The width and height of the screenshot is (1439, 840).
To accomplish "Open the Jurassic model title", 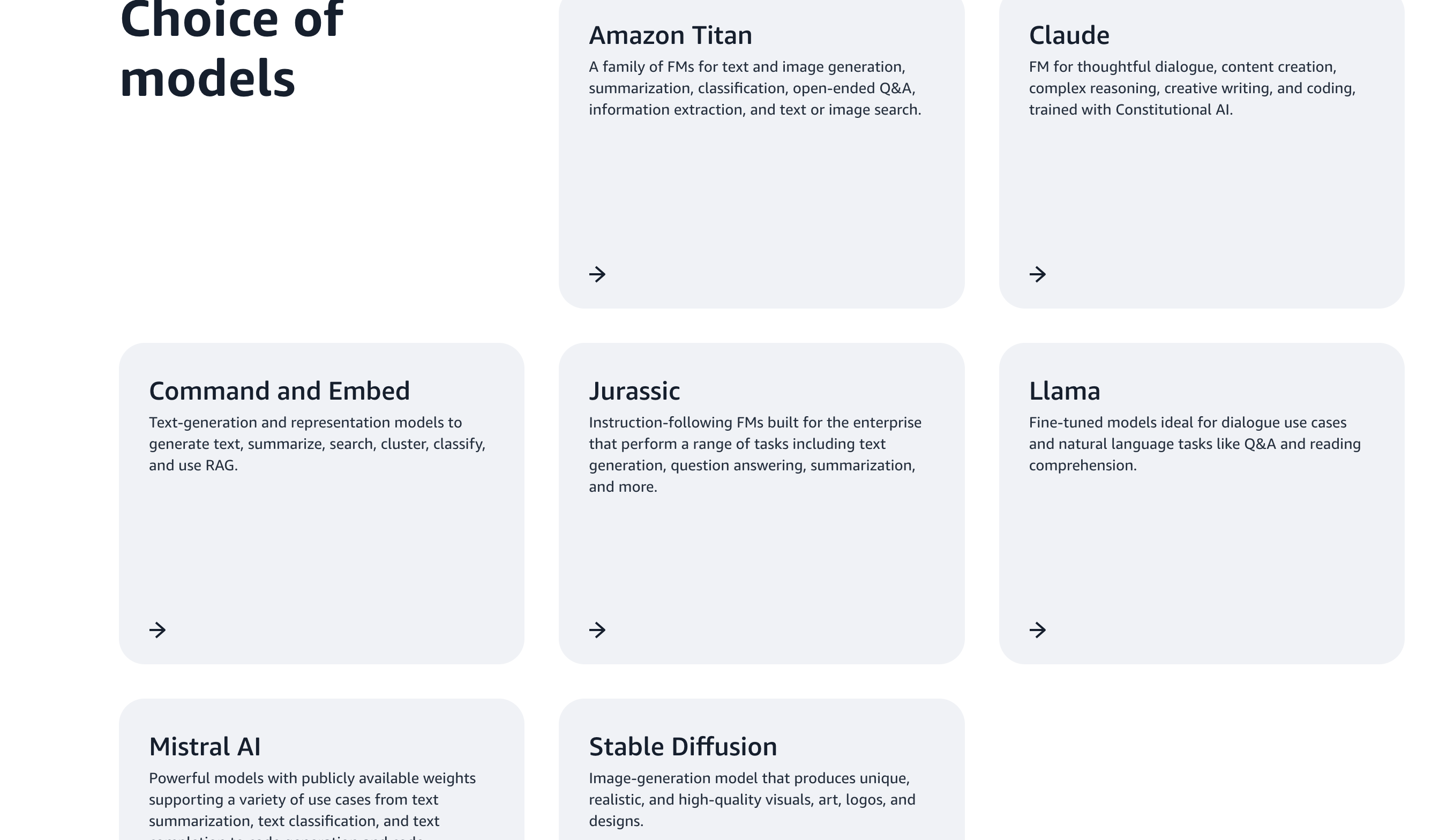I will coord(634,391).
